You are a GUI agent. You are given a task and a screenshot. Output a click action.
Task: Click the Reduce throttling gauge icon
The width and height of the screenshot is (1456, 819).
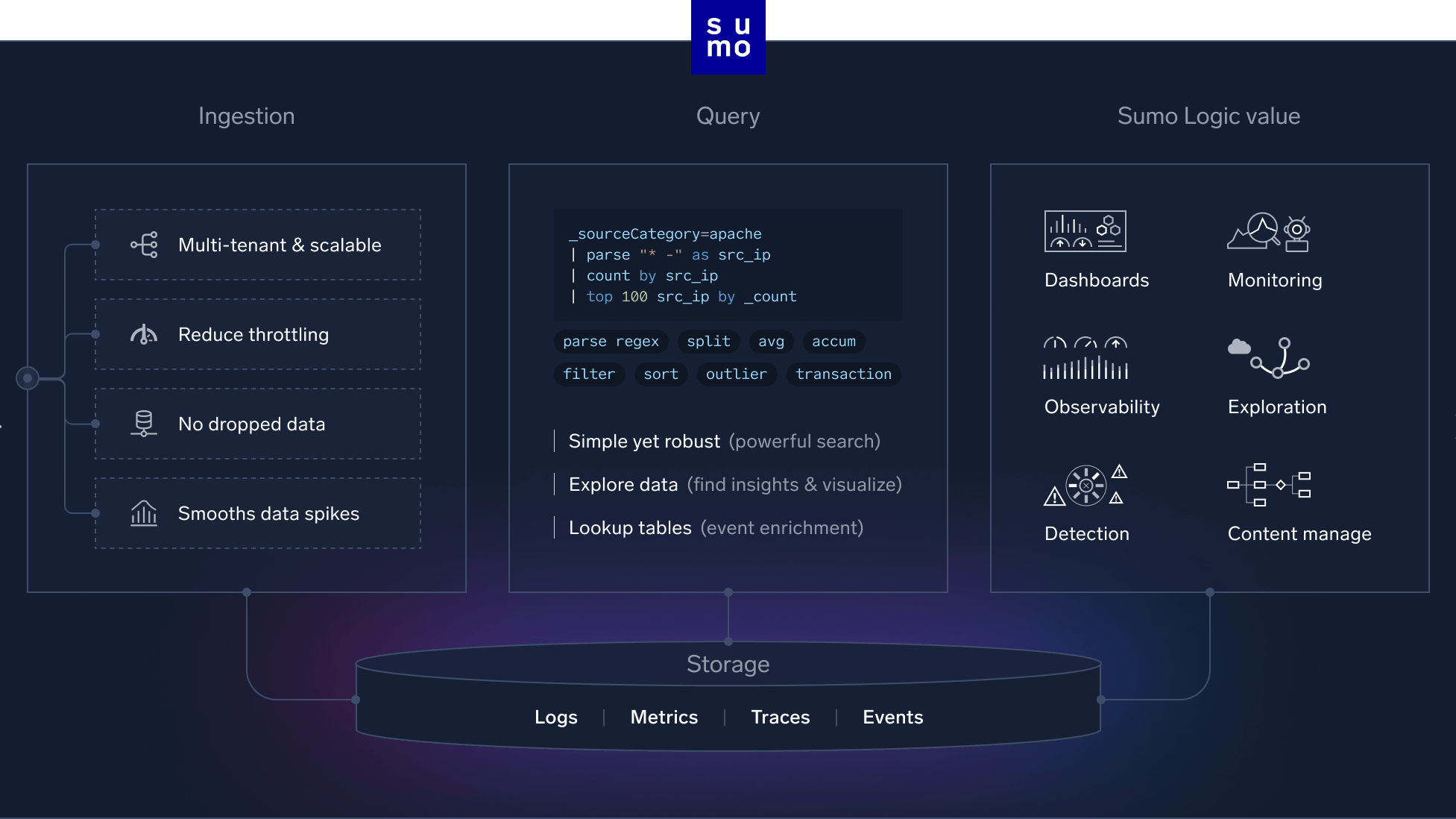144,334
